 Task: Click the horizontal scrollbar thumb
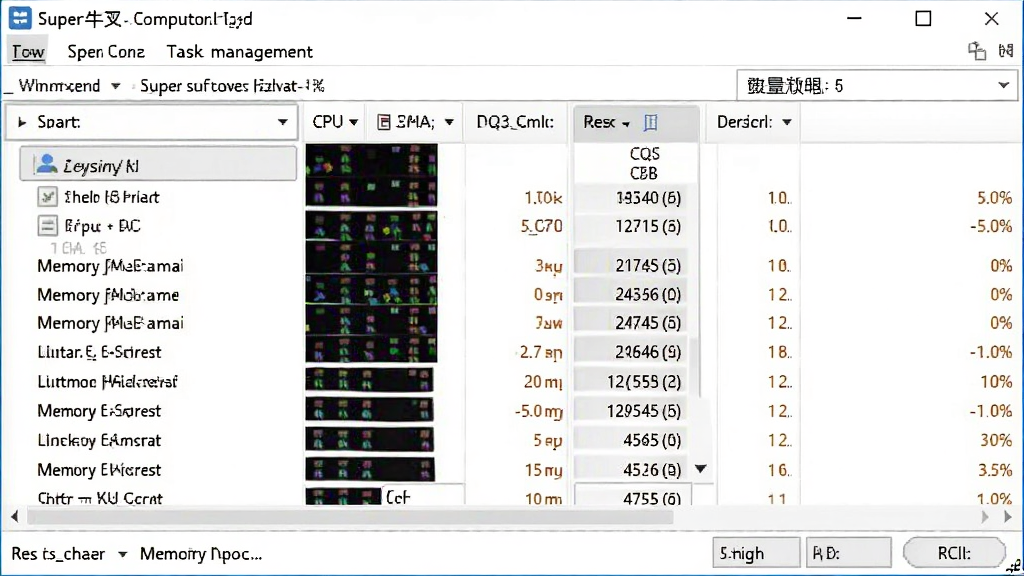(350, 517)
